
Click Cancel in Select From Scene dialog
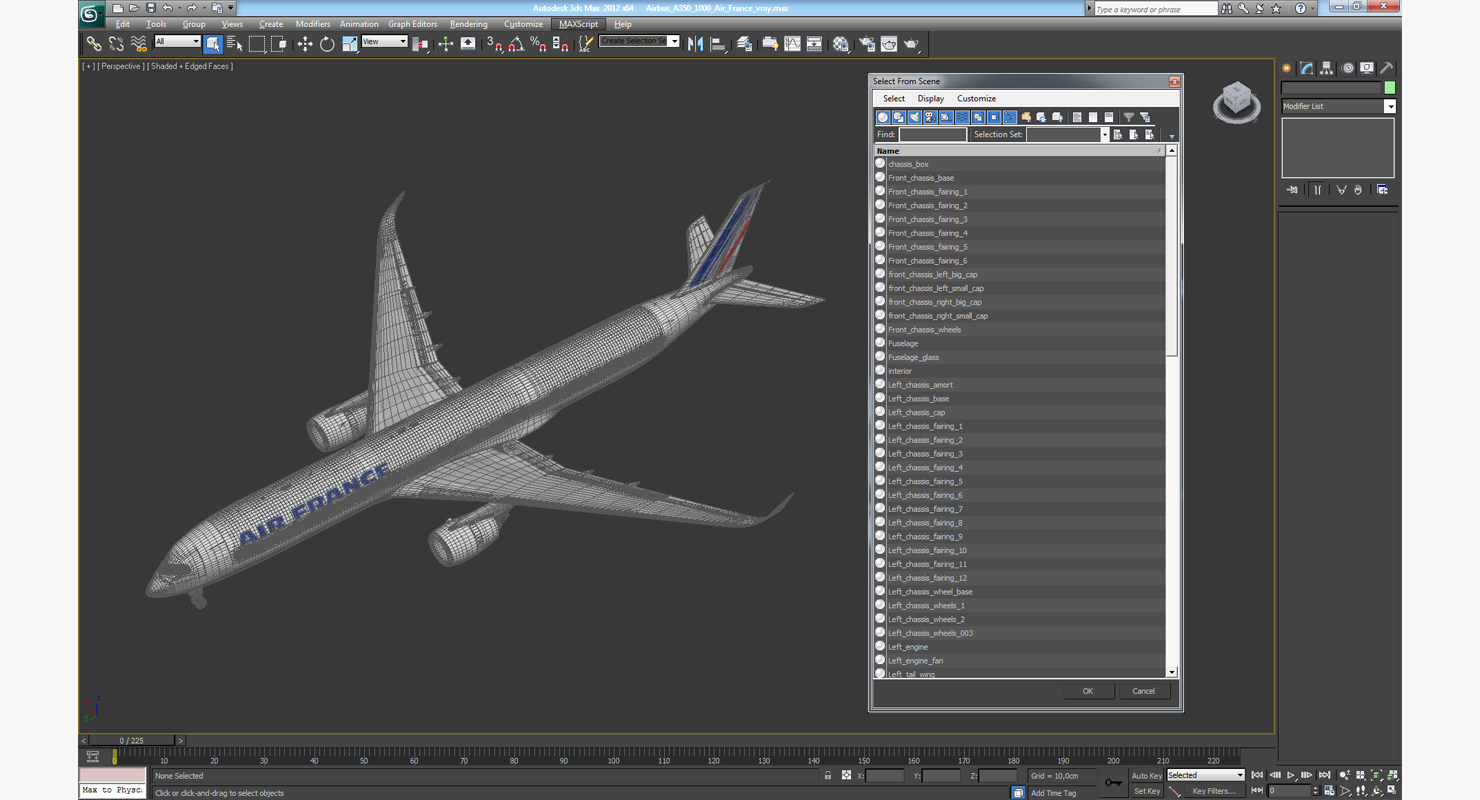pos(1143,691)
